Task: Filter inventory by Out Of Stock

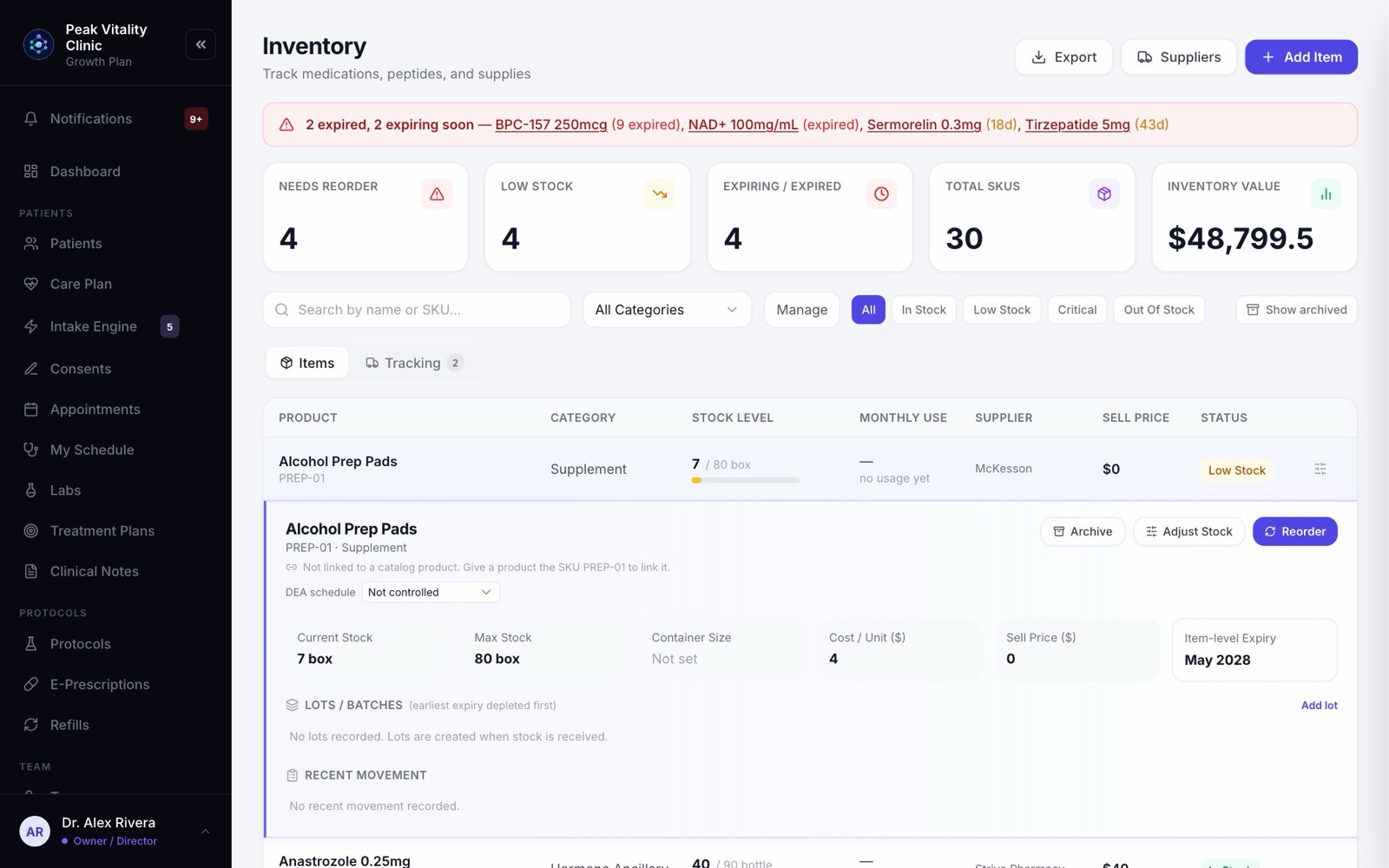Action: pyautogui.click(x=1158, y=310)
